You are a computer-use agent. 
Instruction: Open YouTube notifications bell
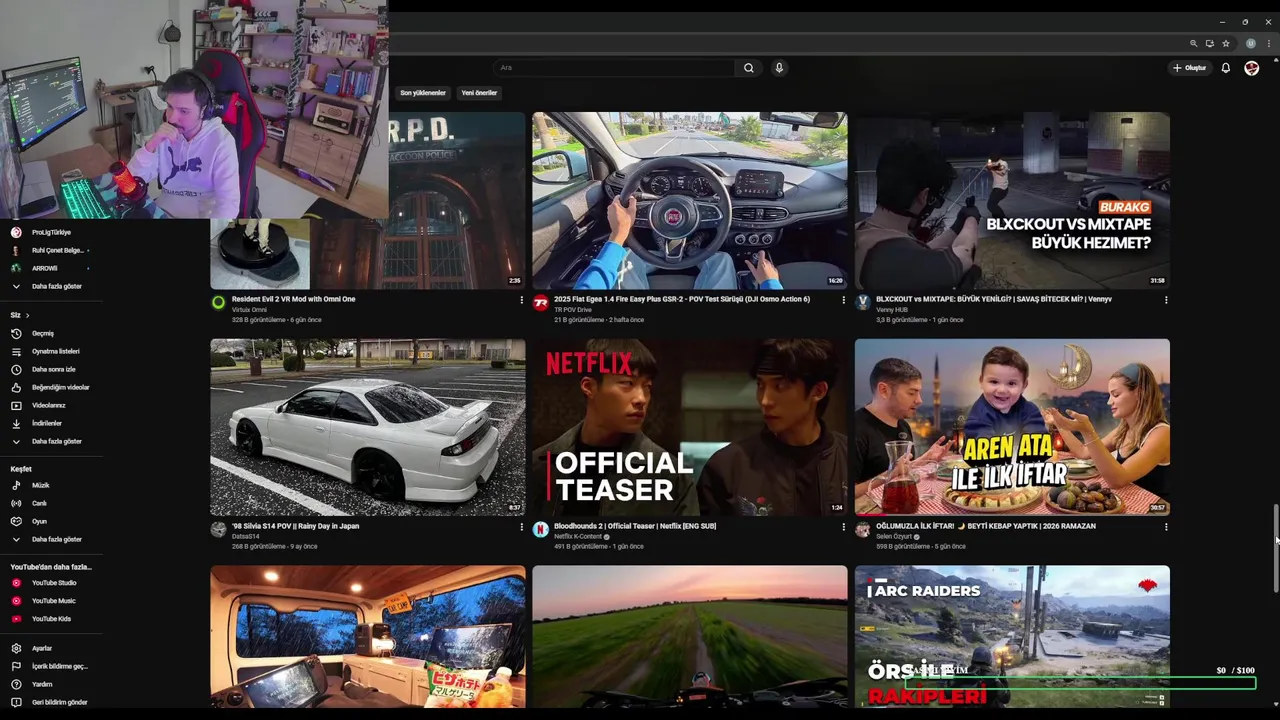click(1225, 68)
